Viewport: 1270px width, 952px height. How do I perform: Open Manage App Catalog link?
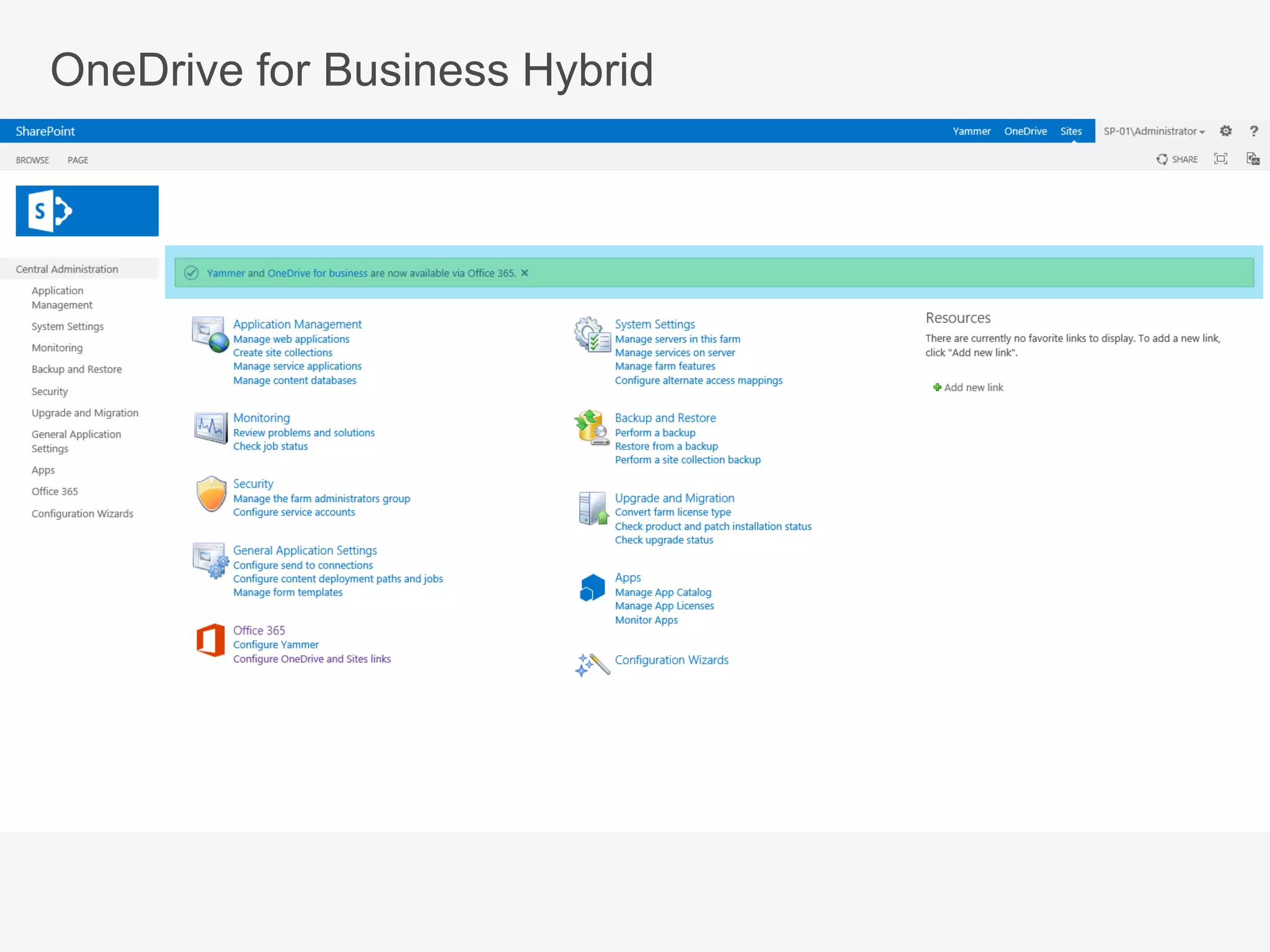coord(663,593)
